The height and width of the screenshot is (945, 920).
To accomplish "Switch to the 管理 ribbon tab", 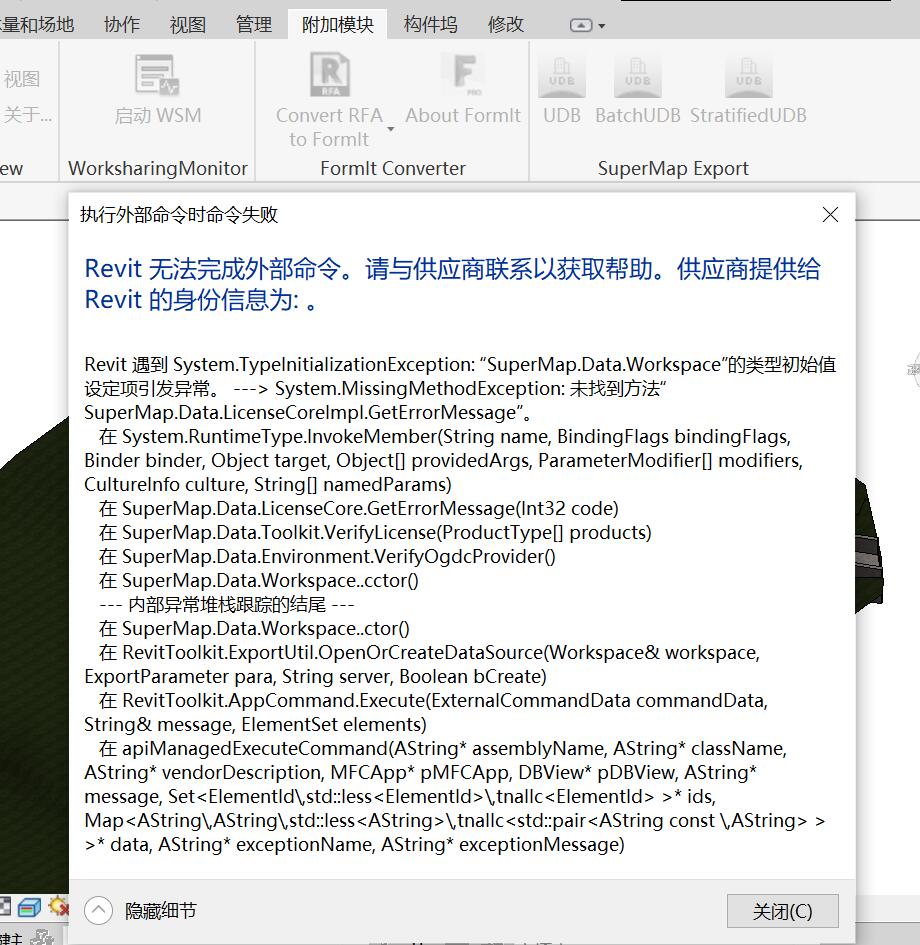I will [x=254, y=25].
